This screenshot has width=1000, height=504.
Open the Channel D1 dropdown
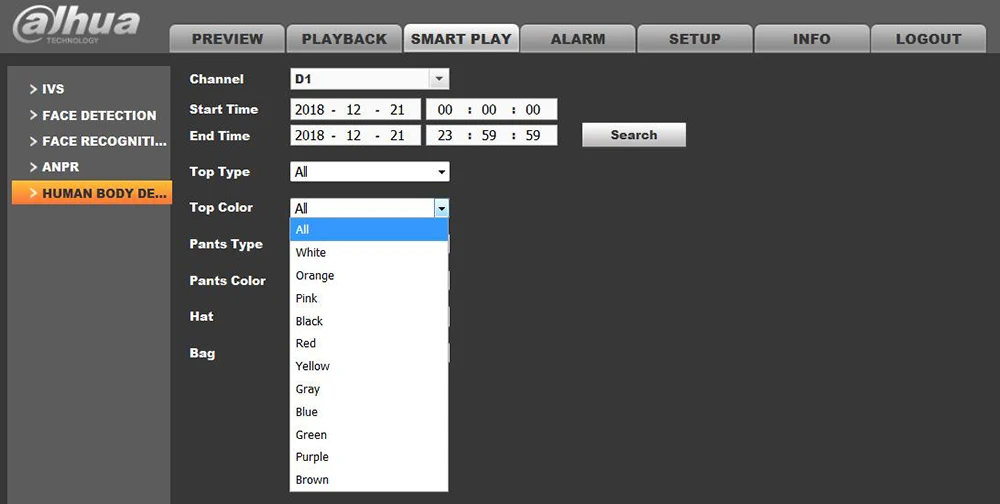(369, 79)
